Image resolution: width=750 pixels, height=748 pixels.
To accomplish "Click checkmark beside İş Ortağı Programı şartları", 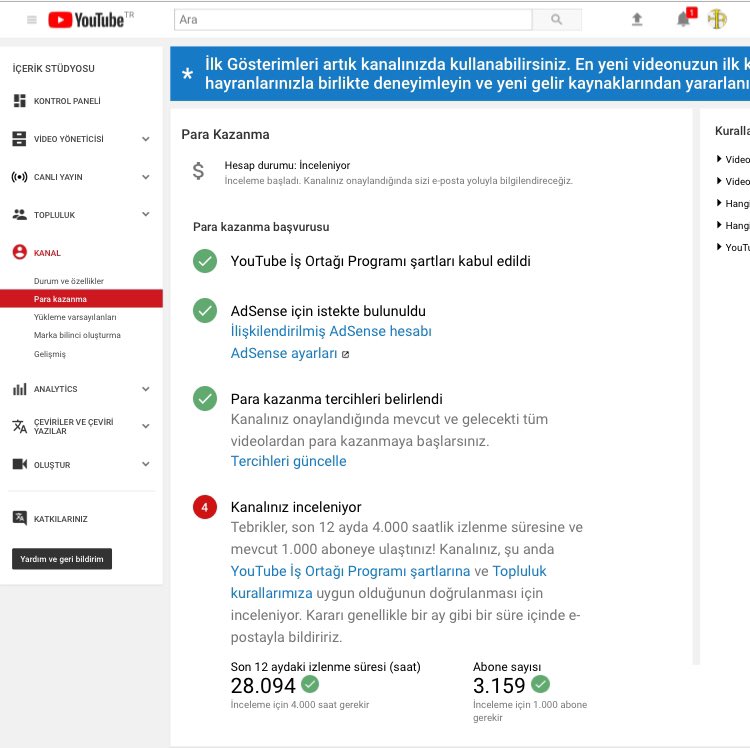I will [205, 261].
